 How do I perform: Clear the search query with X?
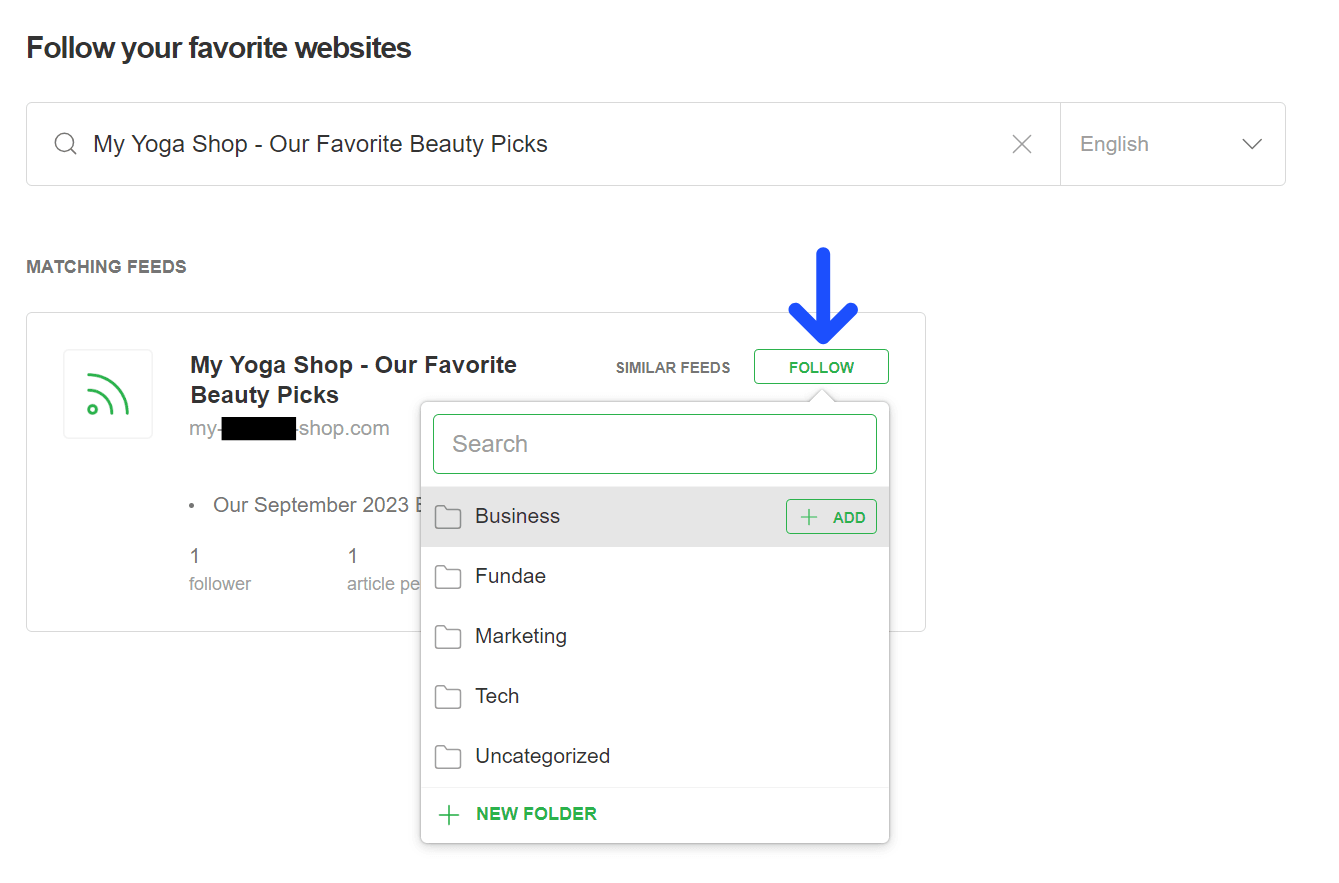click(x=1022, y=144)
